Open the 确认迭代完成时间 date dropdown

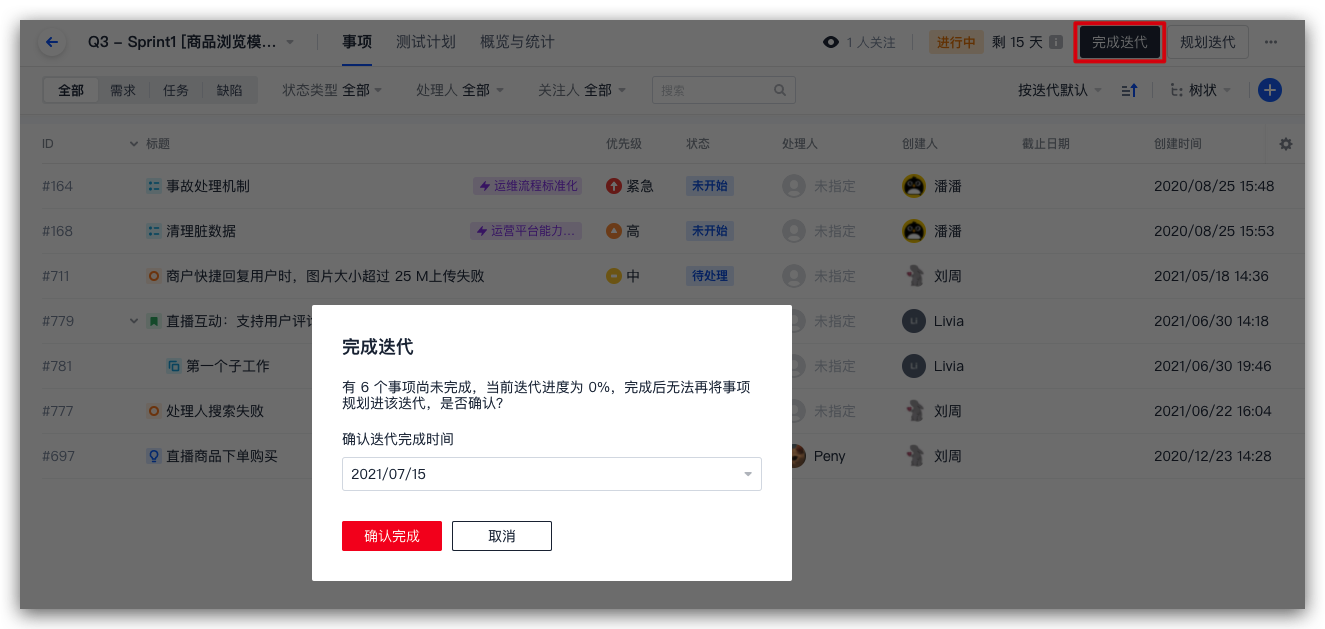pyautogui.click(x=551, y=474)
